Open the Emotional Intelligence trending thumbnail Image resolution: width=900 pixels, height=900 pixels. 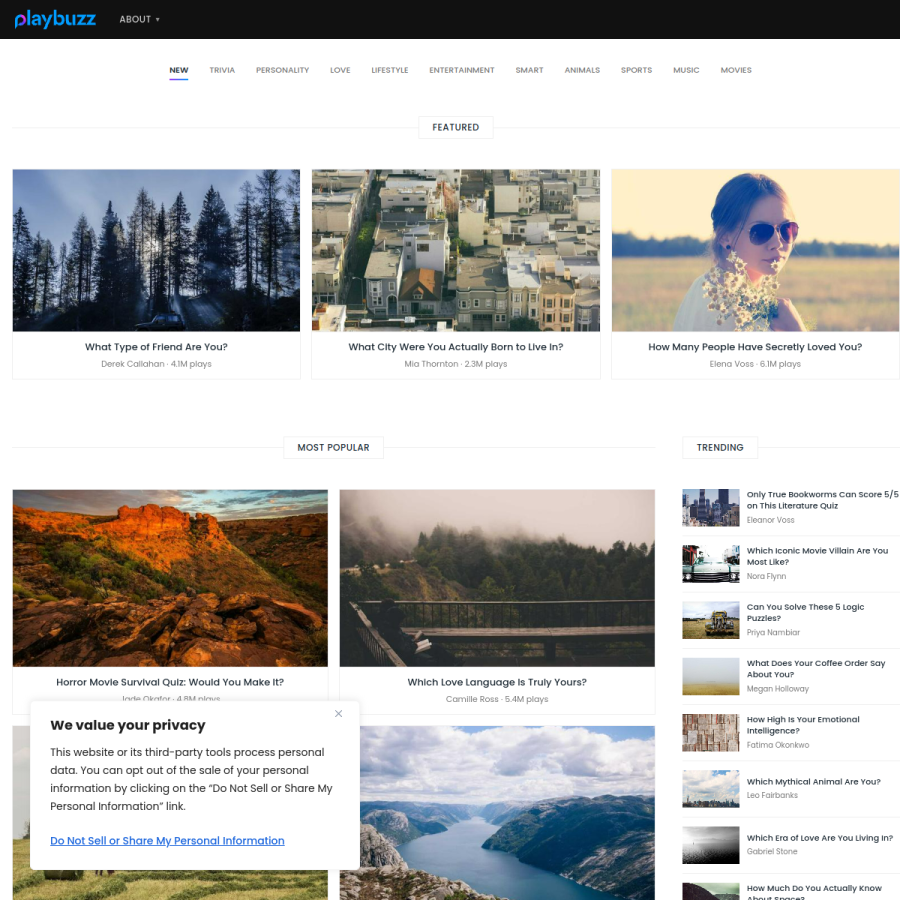(x=711, y=732)
